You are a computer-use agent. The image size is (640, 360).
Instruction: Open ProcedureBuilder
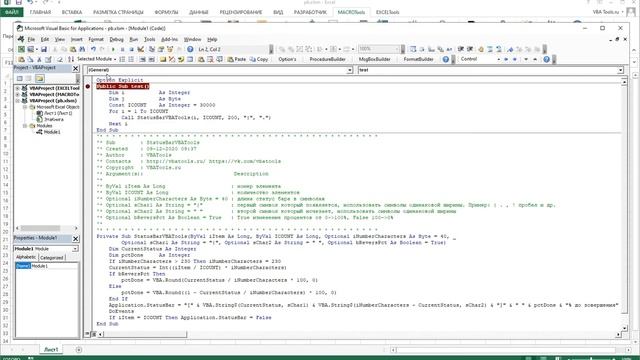pyautogui.click(x=328, y=60)
